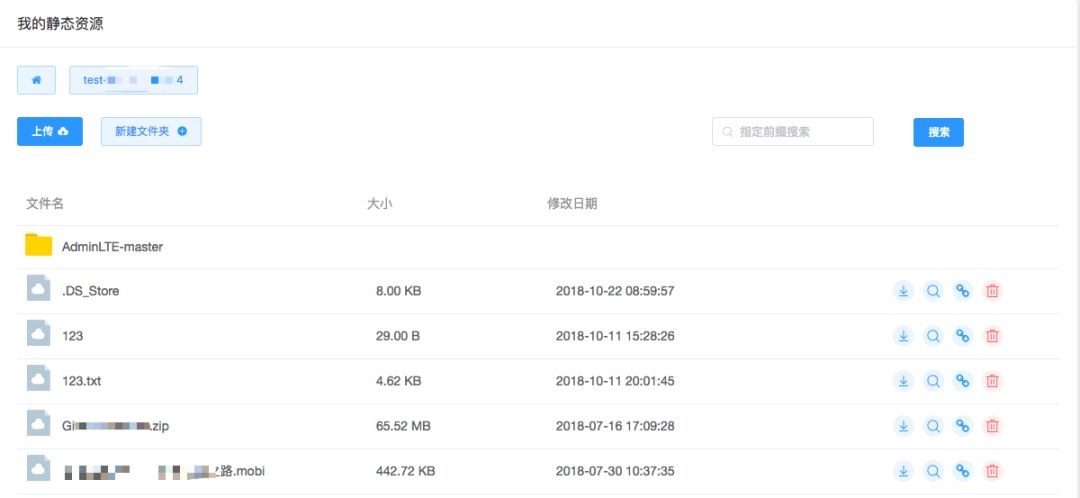Download the 65.52 MB zip file
1080x498 pixels.
pyautogui.click(x=903, y=426)
